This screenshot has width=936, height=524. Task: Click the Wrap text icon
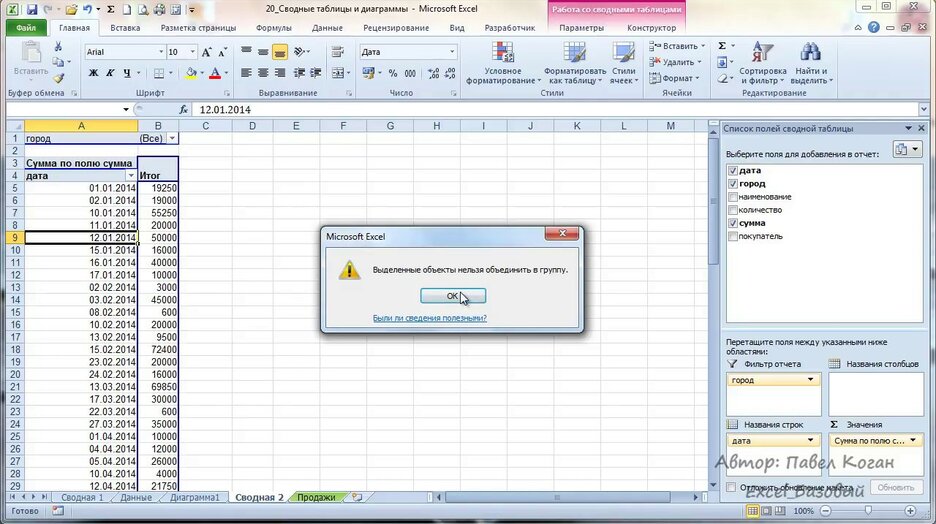tap(338, 52)
